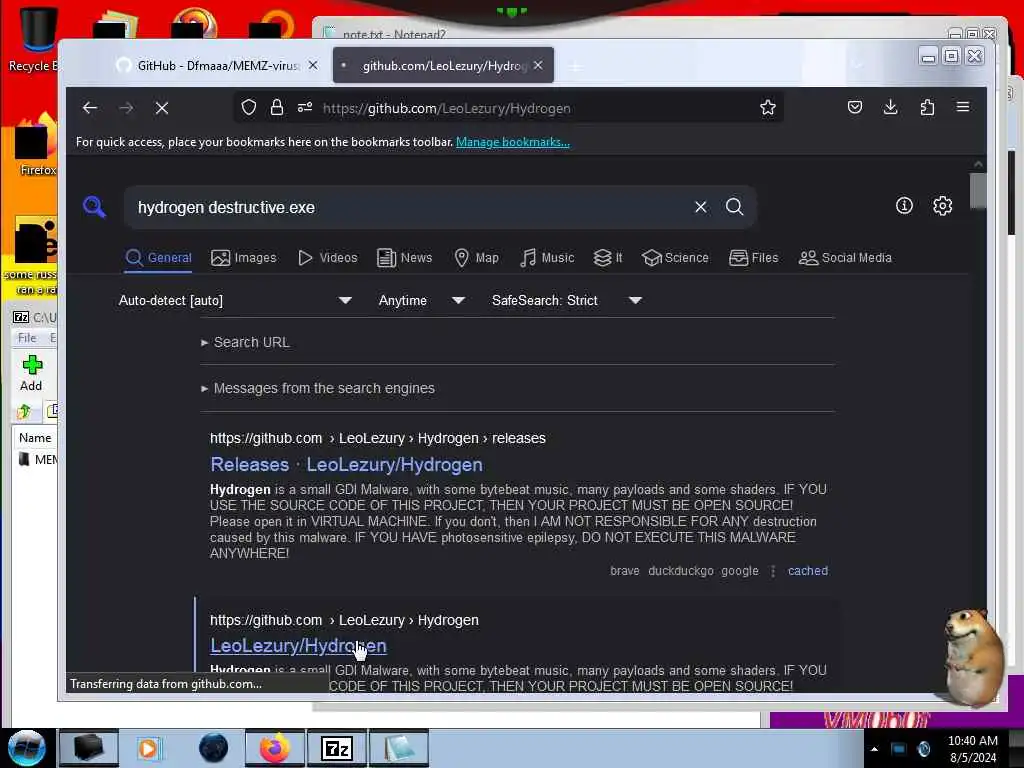This screenshot has width=1024, height=768.
Task: Open Firefox from the taskbar
Action: [274, 748]
